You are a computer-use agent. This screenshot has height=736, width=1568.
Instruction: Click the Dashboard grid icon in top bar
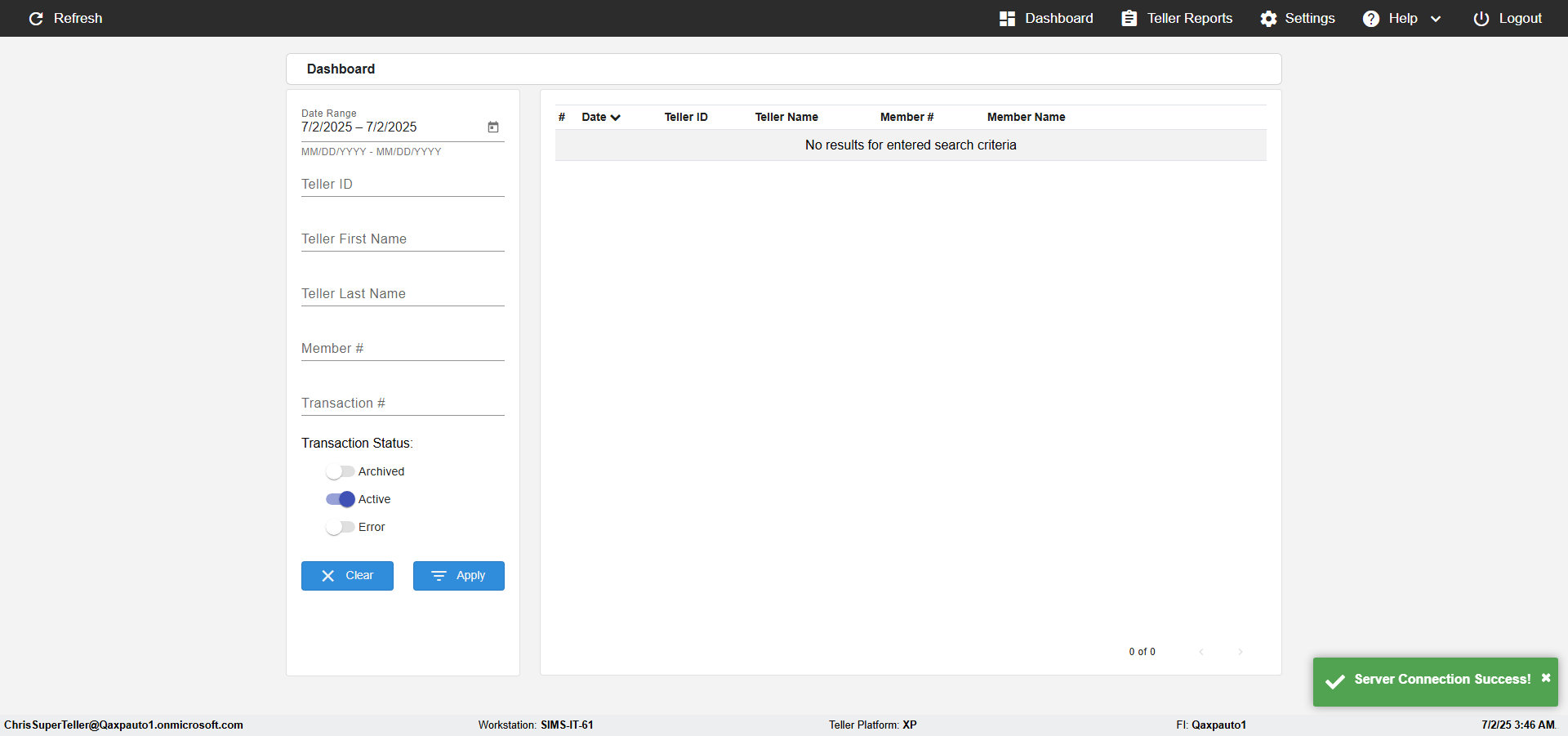[1007, 18]
